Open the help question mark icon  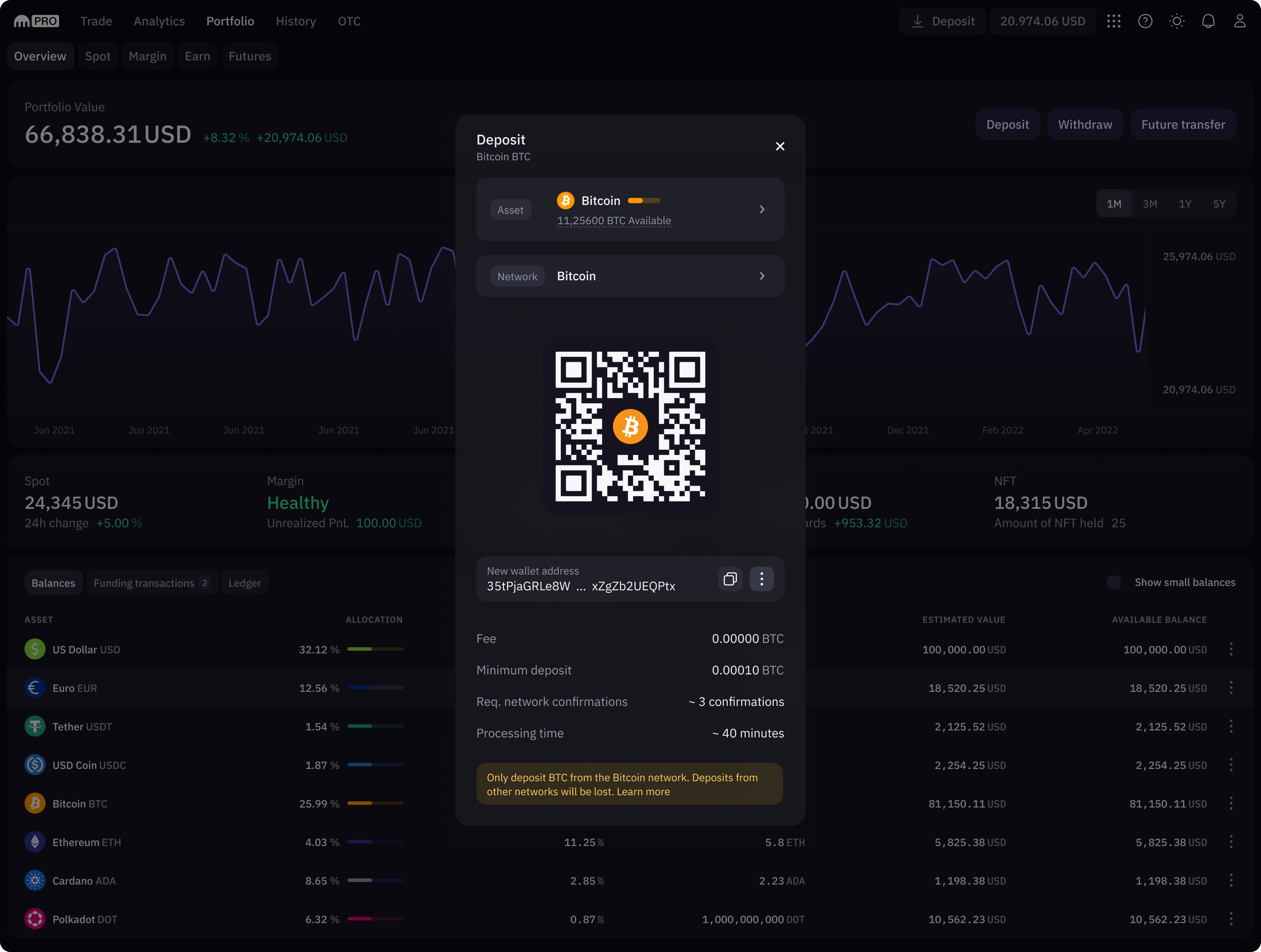(x=1145, y=21)
